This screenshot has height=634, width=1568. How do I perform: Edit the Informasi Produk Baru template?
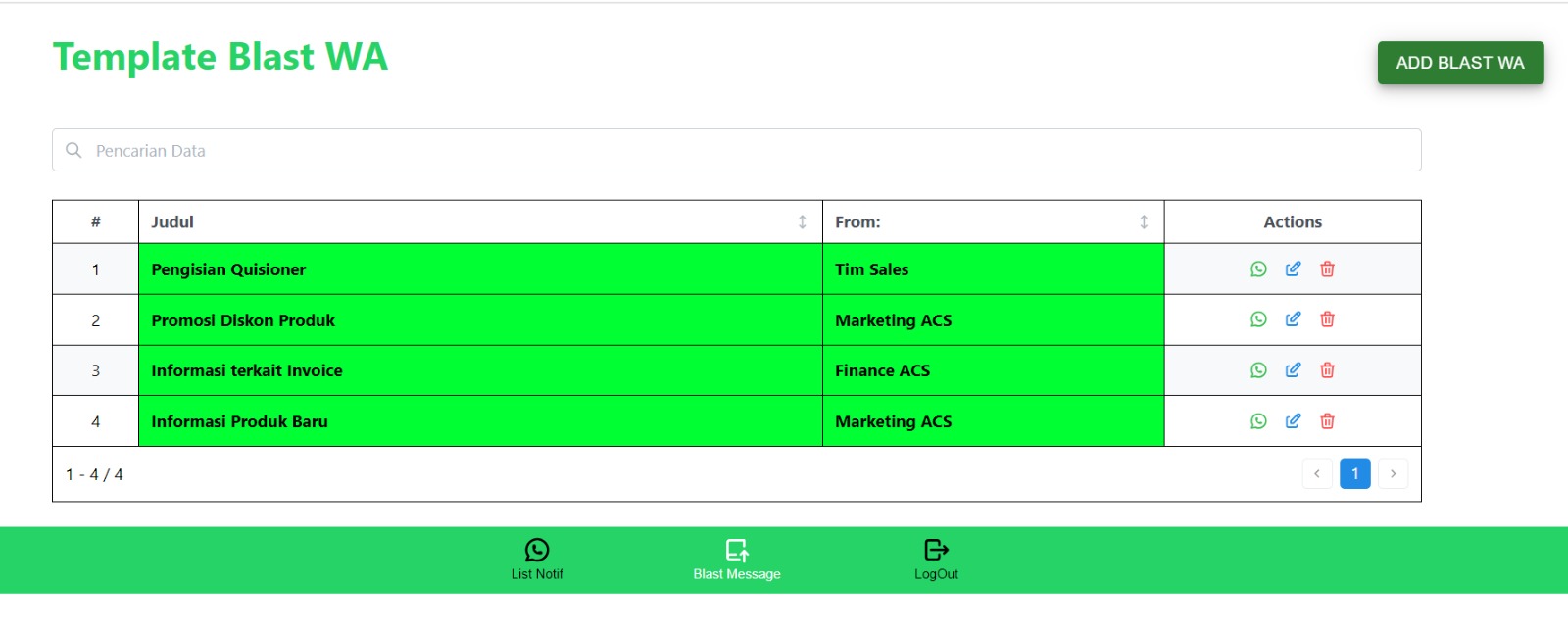(1293, 421)
